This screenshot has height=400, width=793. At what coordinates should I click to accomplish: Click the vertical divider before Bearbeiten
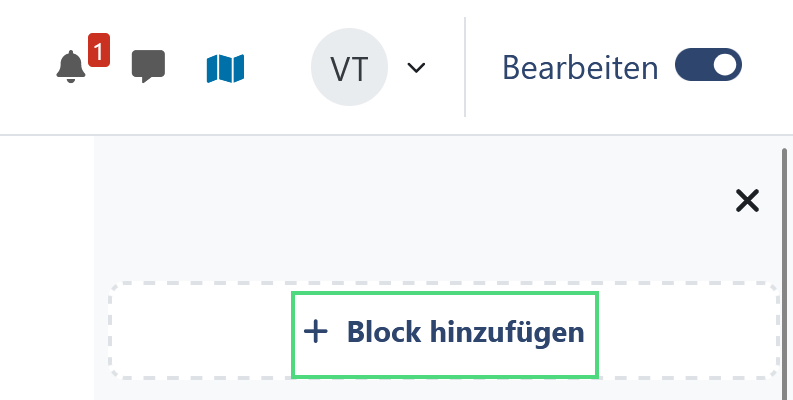click(465, 67)
